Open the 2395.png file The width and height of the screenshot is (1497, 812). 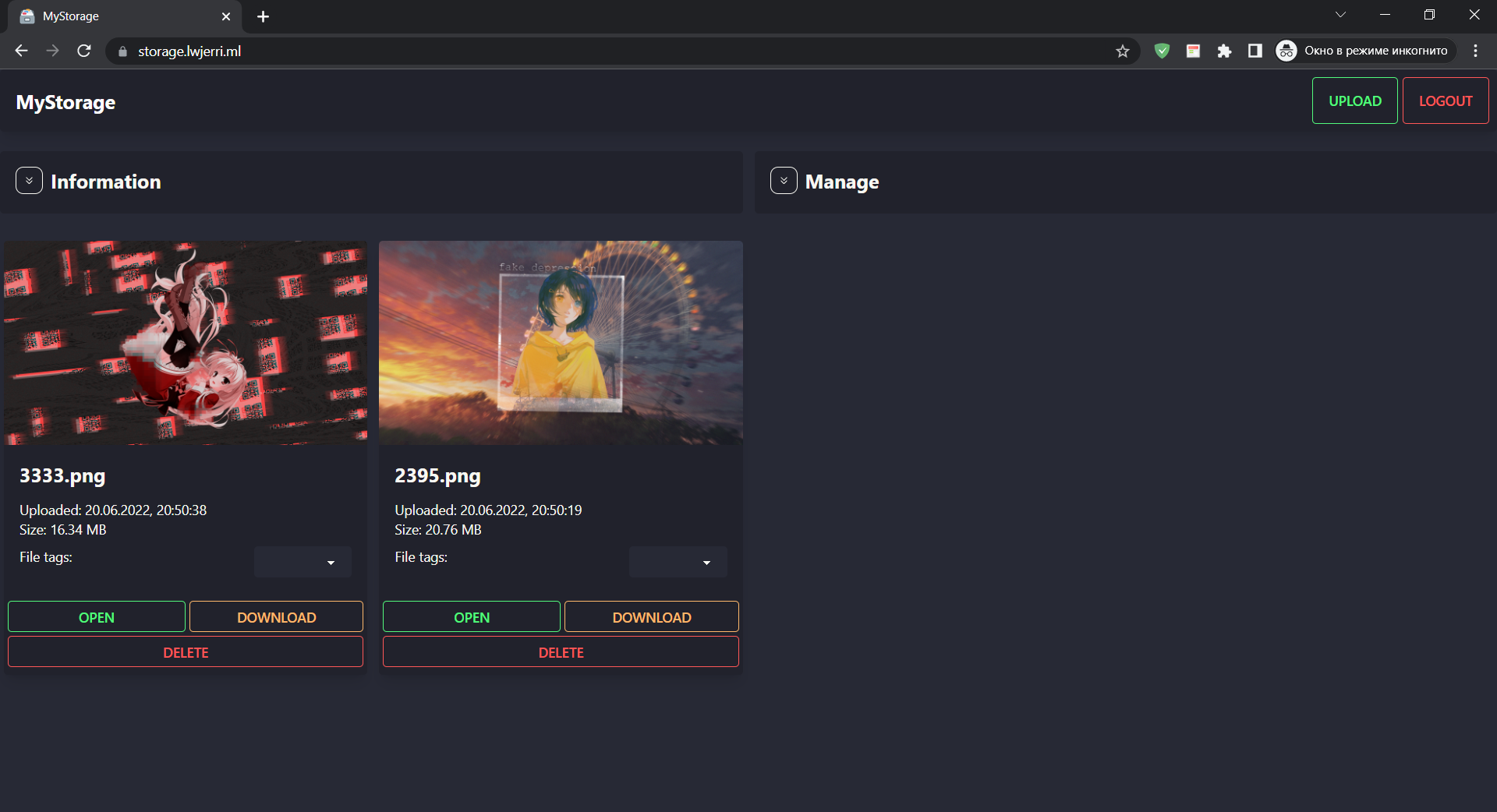click(x=472, y=616)
